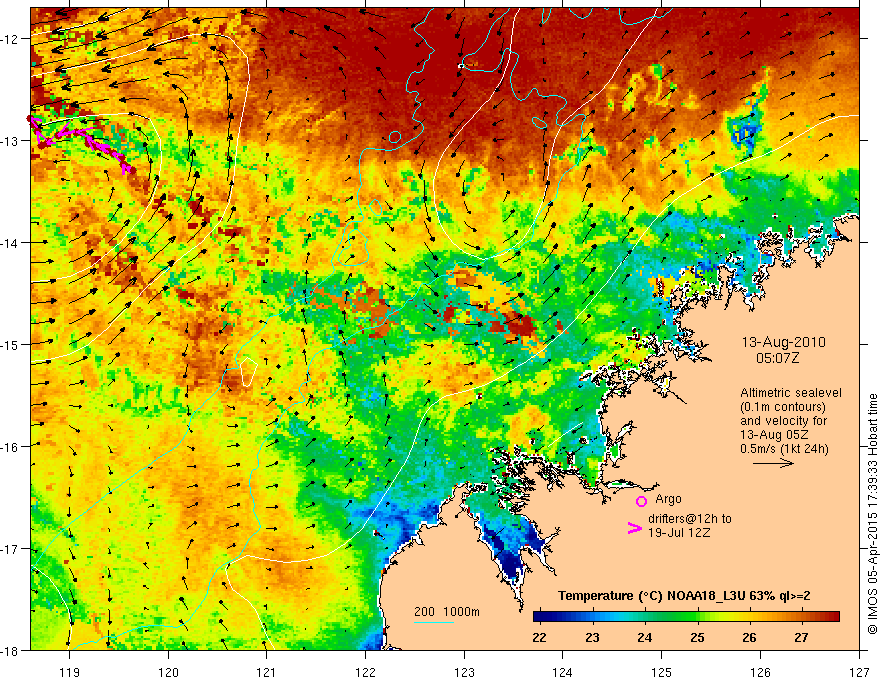880x680 pixels.
Task: Click longitude axis label "123"
Action: click(x=464, y=672)
